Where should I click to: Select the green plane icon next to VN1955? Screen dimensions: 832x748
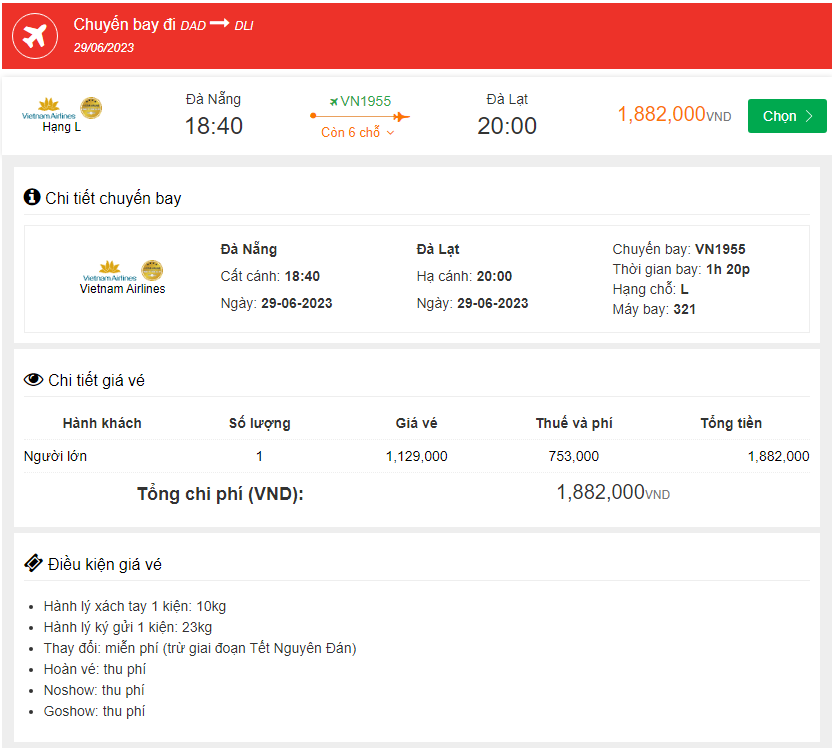334,101
